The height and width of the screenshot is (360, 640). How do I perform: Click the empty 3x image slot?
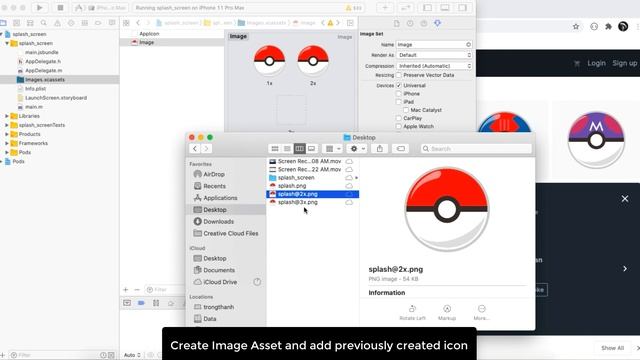[291, 110]
